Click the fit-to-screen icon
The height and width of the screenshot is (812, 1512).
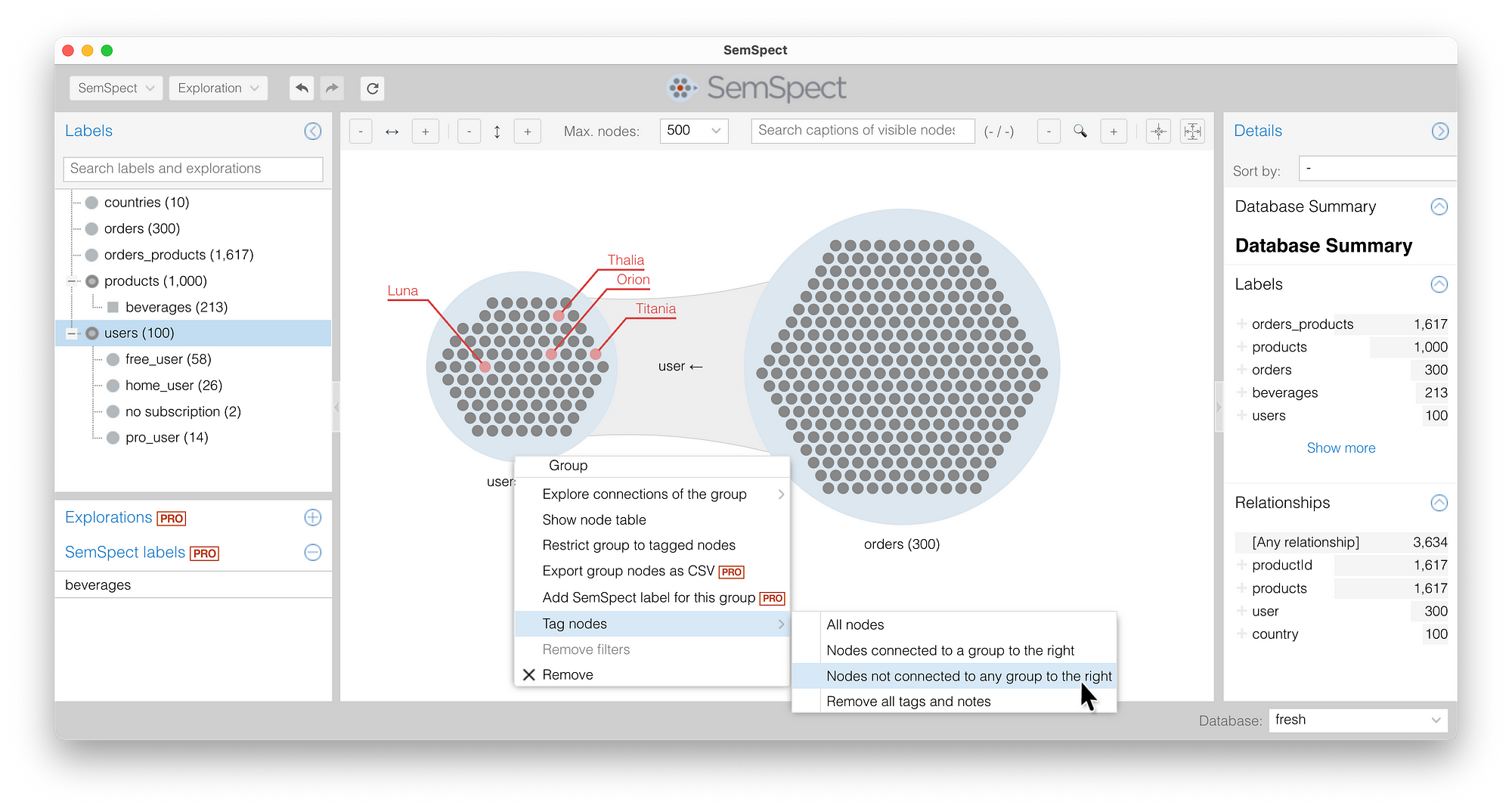1192,132
